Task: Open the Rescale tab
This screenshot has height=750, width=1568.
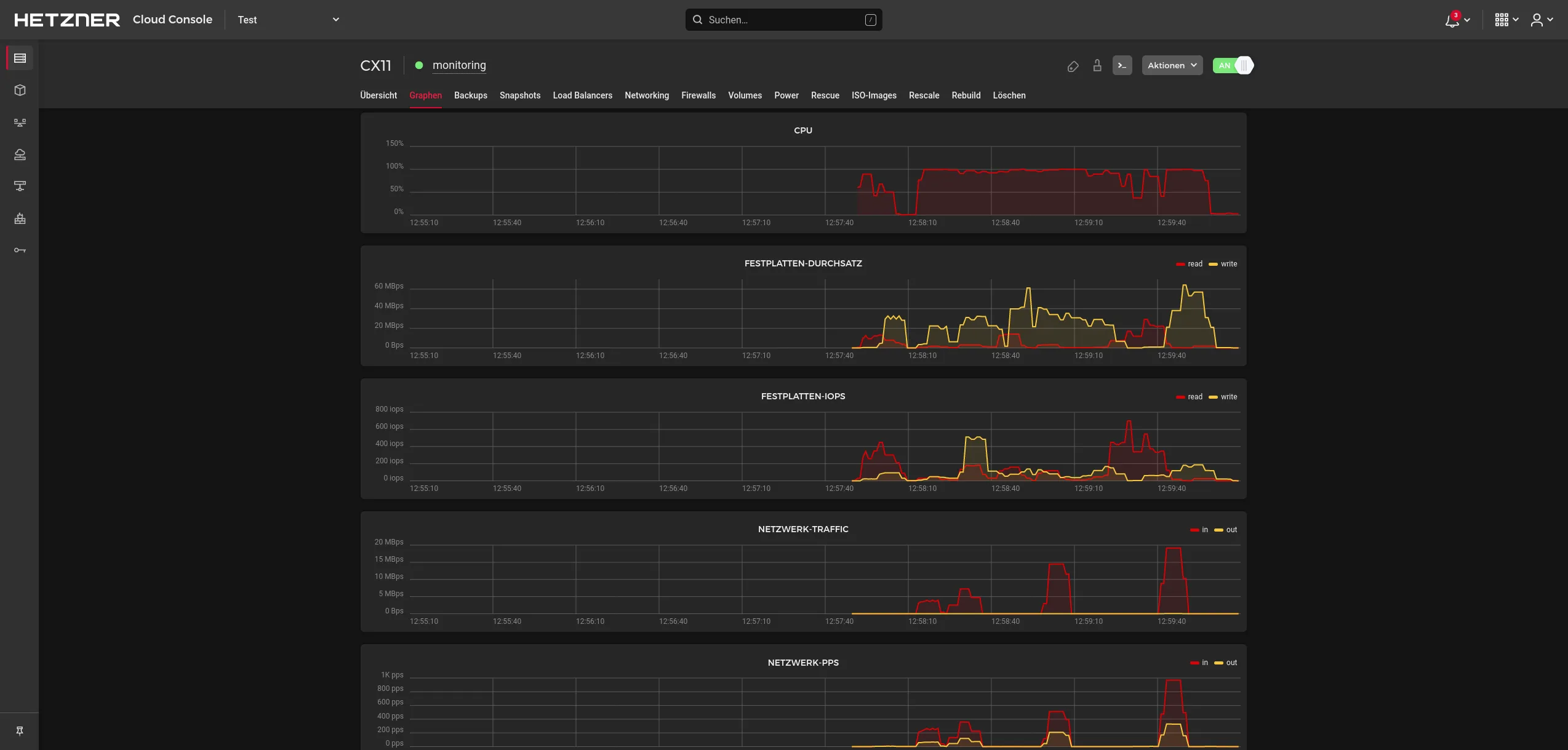Action: tap(924, 95)
